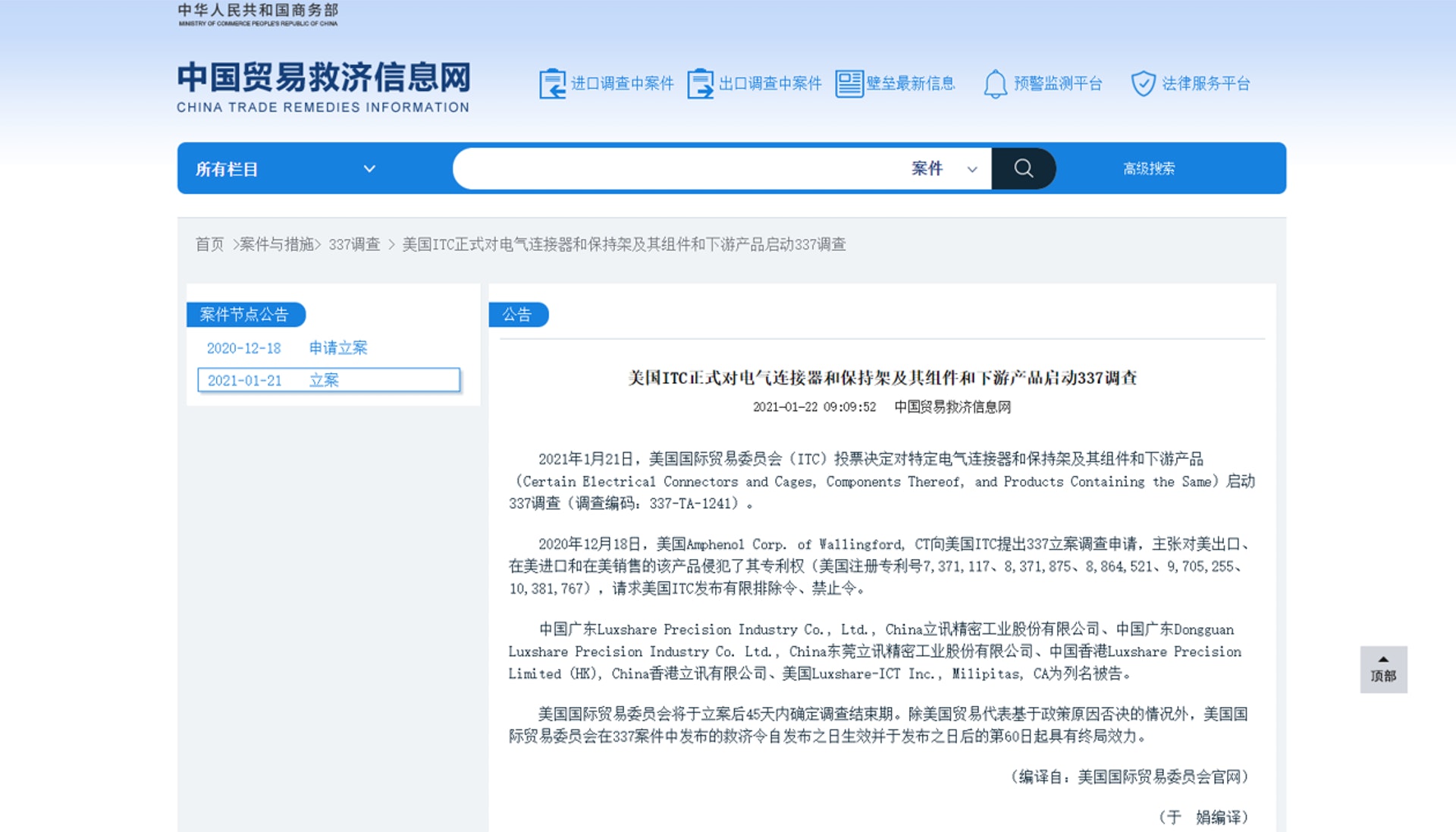Click the 中国贸易救济信息网 site logo
This screenshot has width=1456, height=832.
(x=324, y=87)
